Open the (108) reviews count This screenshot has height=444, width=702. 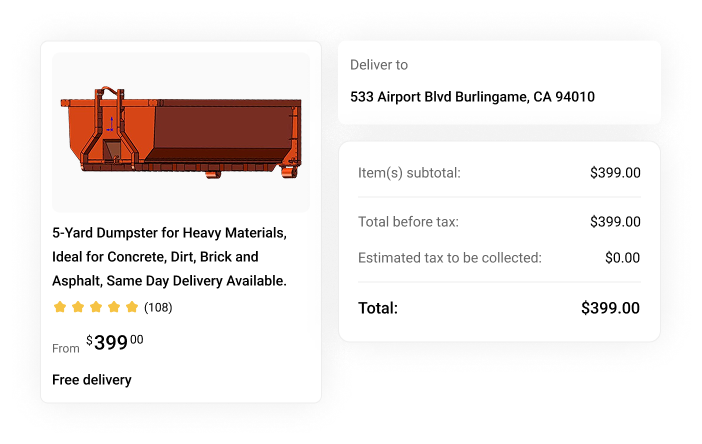click(158, 307)
